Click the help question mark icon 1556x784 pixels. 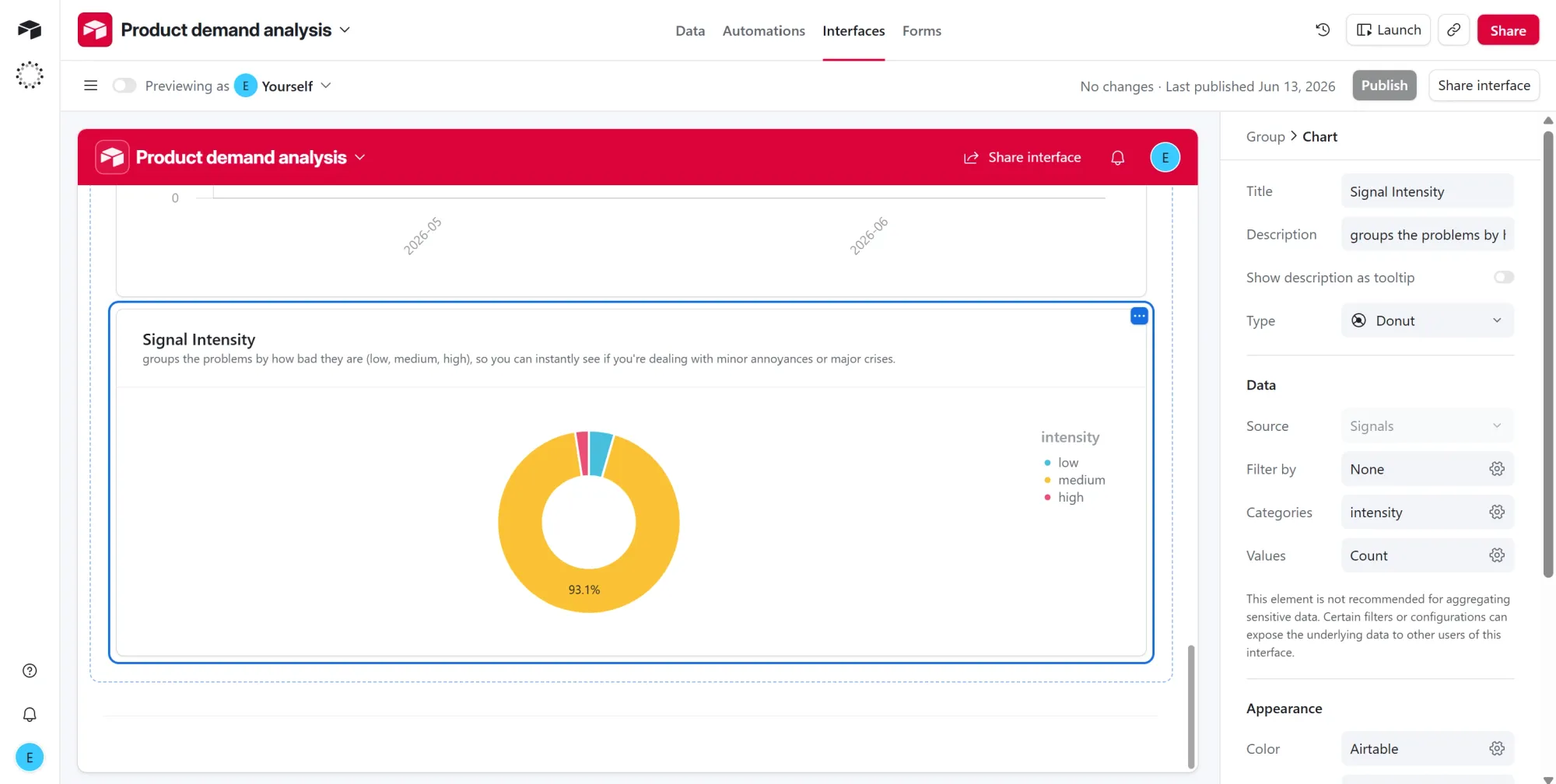tap(30, 670)
